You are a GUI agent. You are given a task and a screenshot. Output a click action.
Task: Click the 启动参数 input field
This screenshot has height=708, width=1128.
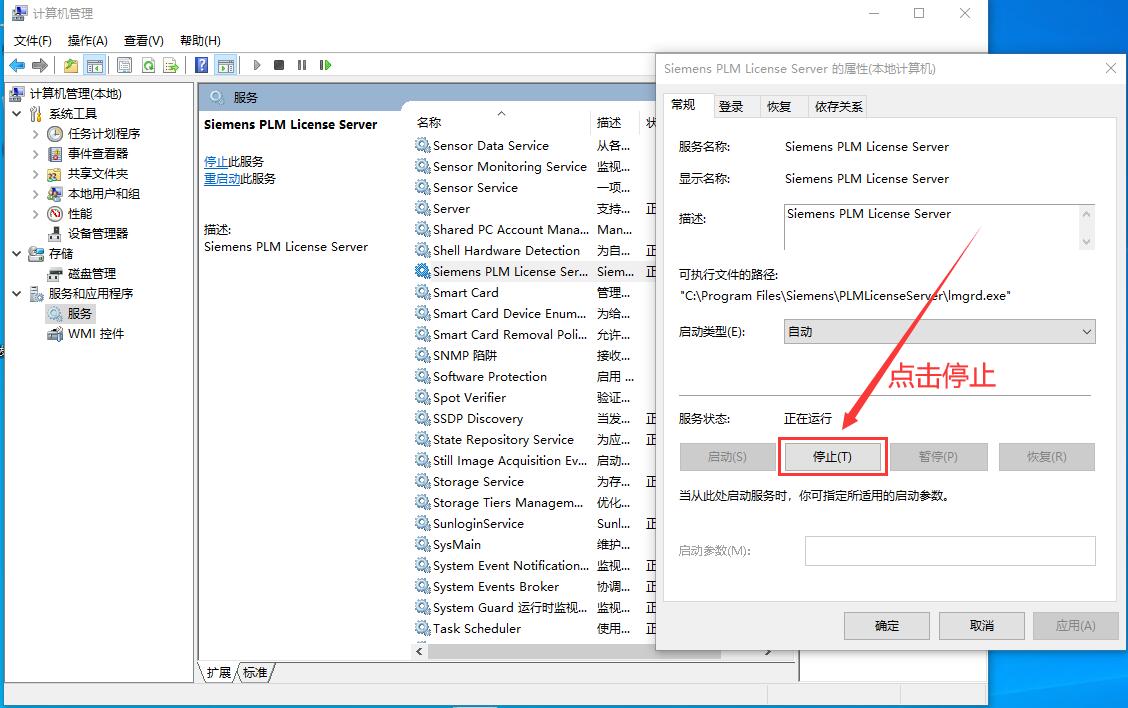click(x=949, y=551)
